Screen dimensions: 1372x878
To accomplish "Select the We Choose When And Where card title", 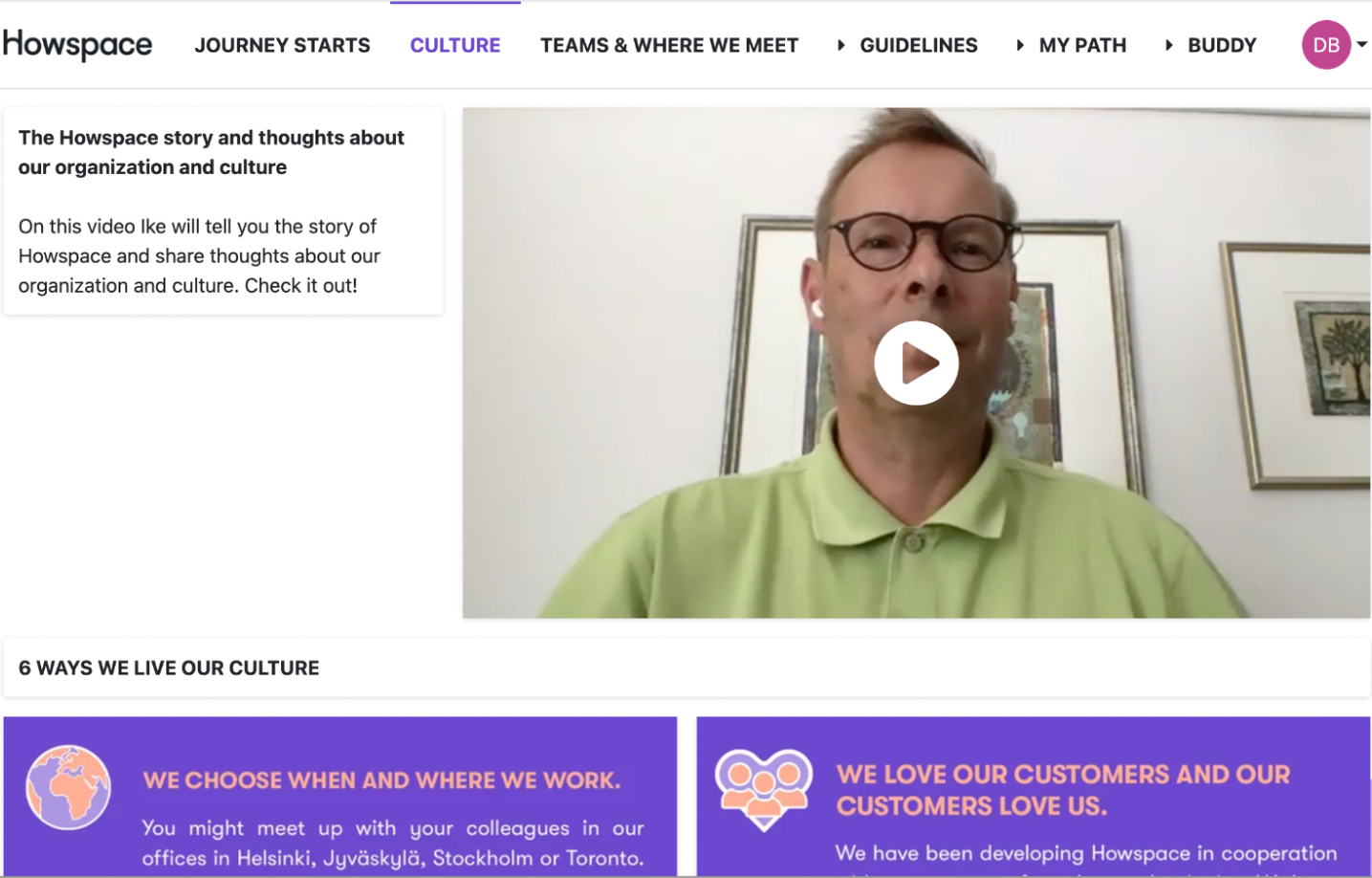I will 381,780.
